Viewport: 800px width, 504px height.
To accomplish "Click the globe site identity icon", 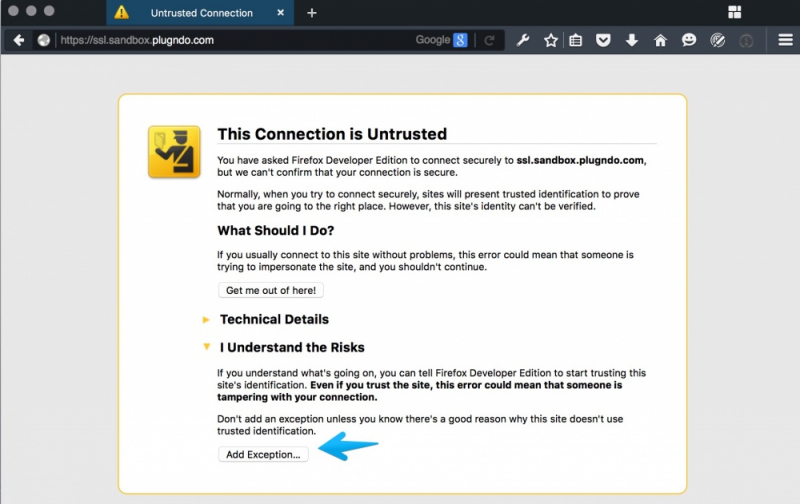I will tap(44, 41).
